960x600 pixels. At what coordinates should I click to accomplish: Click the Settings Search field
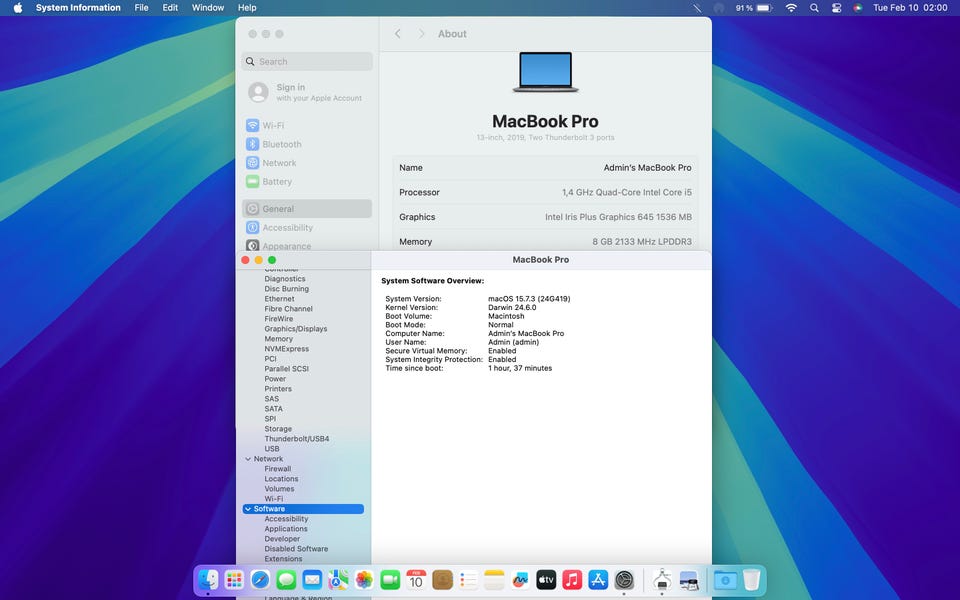coord(307,61)
